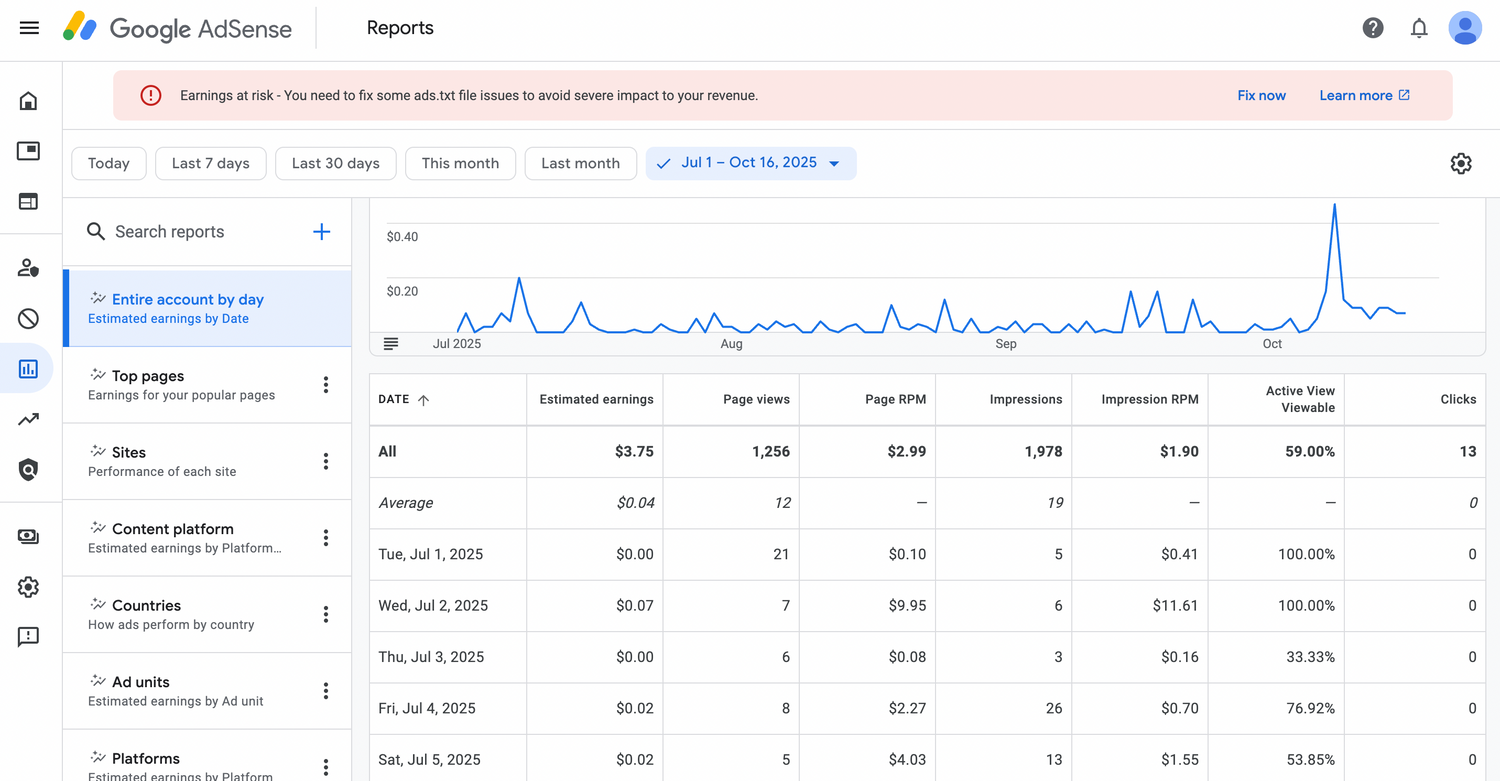The width and height of the screenshot is (1500, 781).
Task: Open the Home page from sidebar
Action: click(28, 101)
